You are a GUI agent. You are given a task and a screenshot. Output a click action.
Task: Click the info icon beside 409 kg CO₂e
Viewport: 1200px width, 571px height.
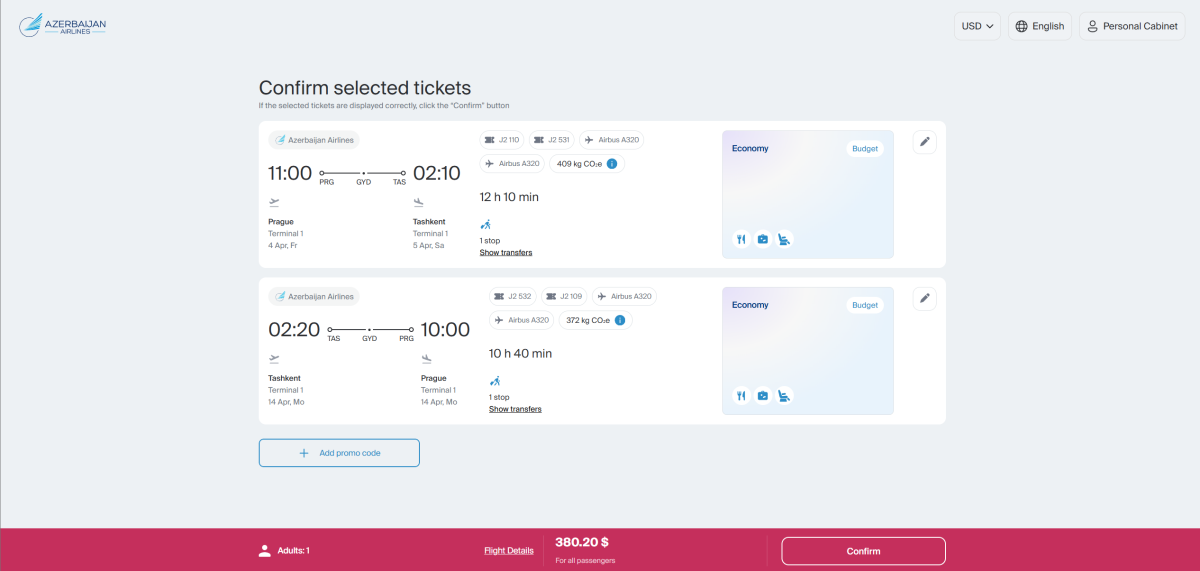611,164
